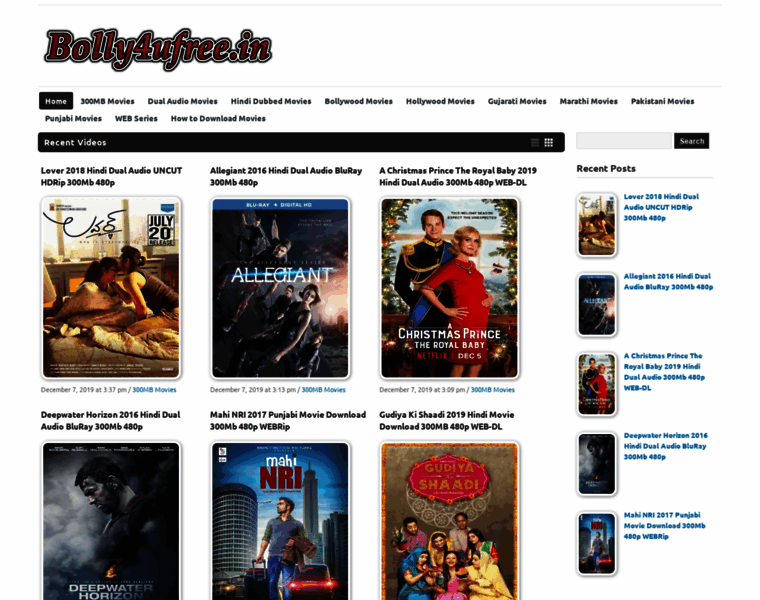The height and width of the screenshot is (600, 760).
Task: Click the Mahi NRI poster thumbnail
Action: 280,521
